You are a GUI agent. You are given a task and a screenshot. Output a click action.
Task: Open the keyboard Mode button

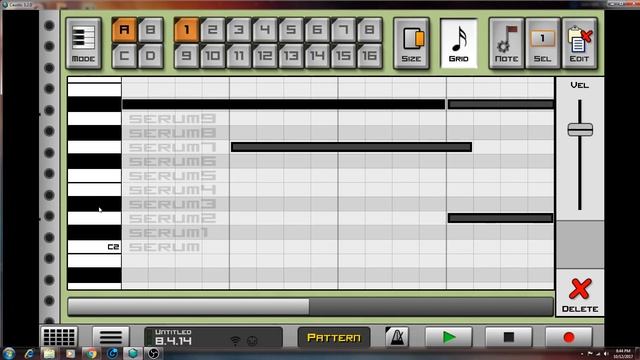tap(83, 43)
